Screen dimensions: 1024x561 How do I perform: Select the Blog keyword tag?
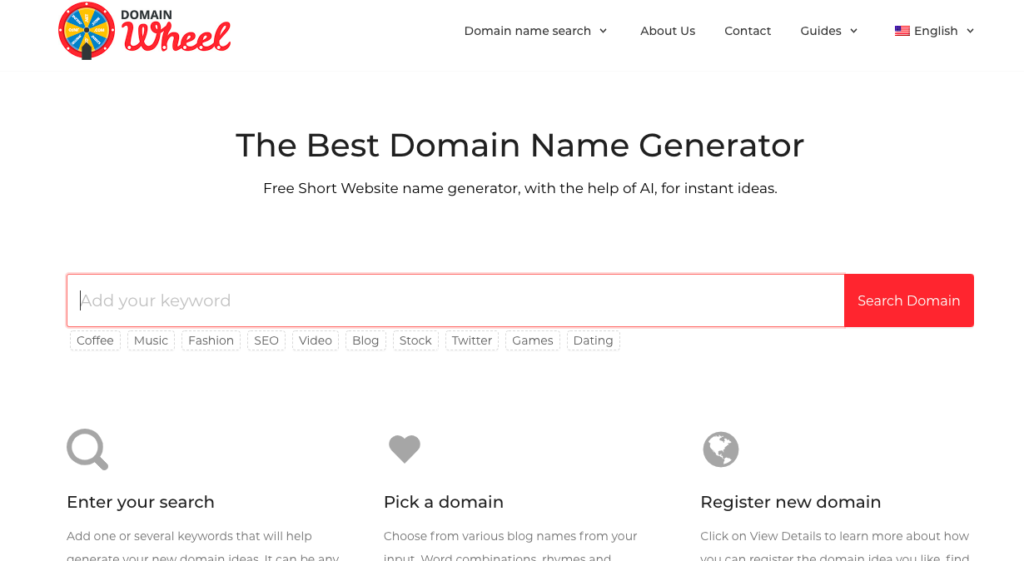point(365,340)
